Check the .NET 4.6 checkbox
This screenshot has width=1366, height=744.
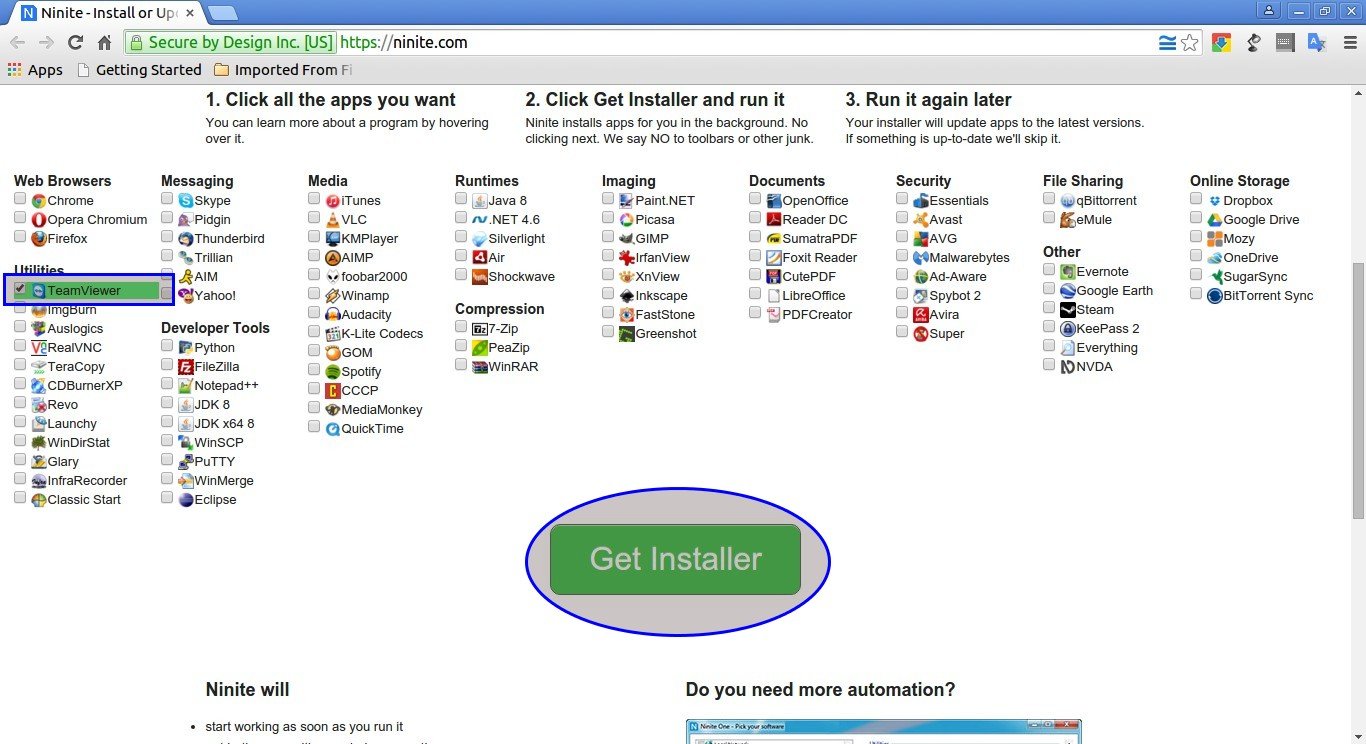[x=461, y=218]
